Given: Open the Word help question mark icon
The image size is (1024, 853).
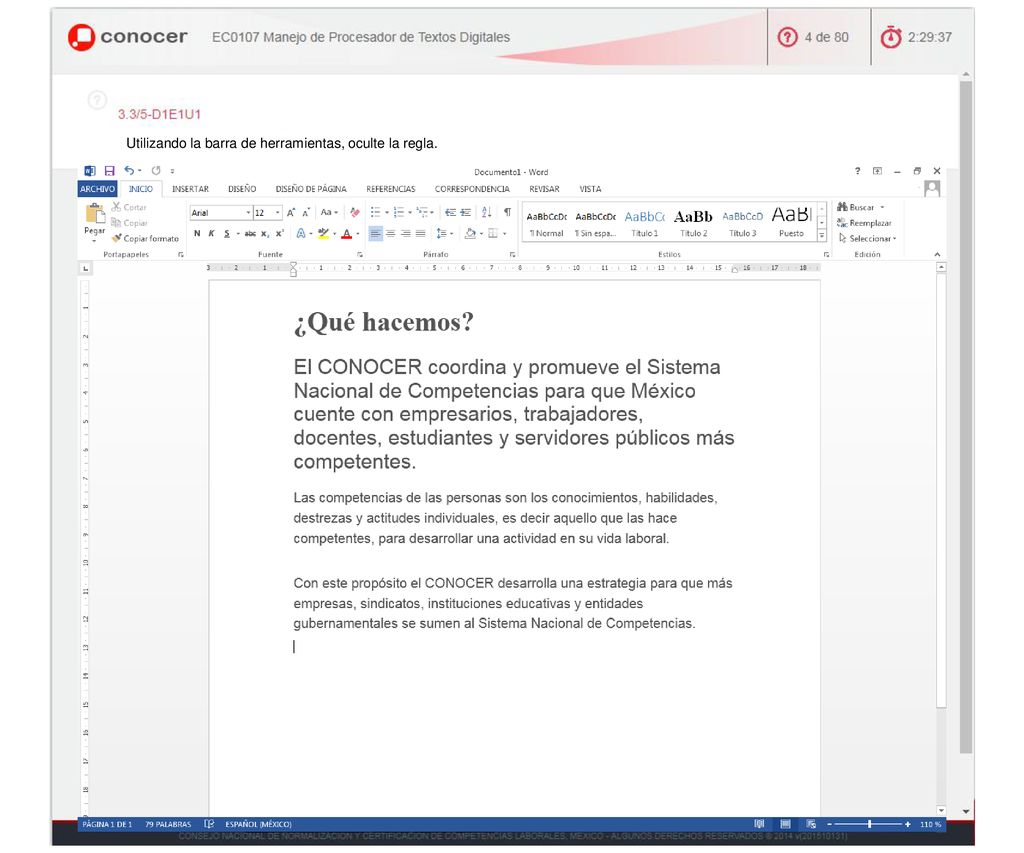Looking at the screenshot, I should [x=857, y=171].
